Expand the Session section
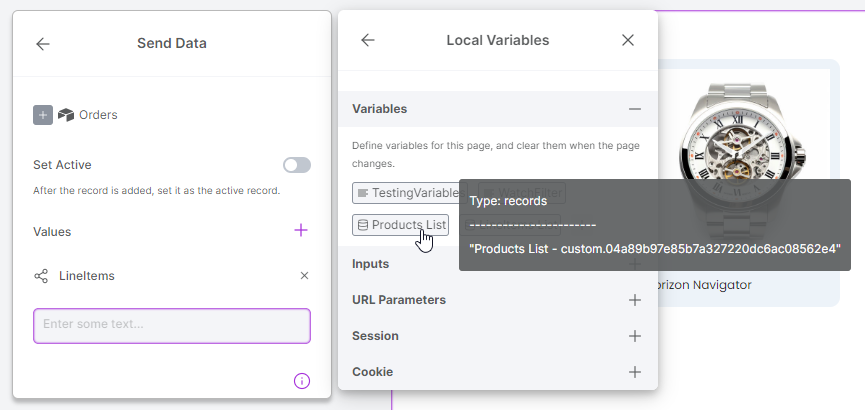 (635, 336)
